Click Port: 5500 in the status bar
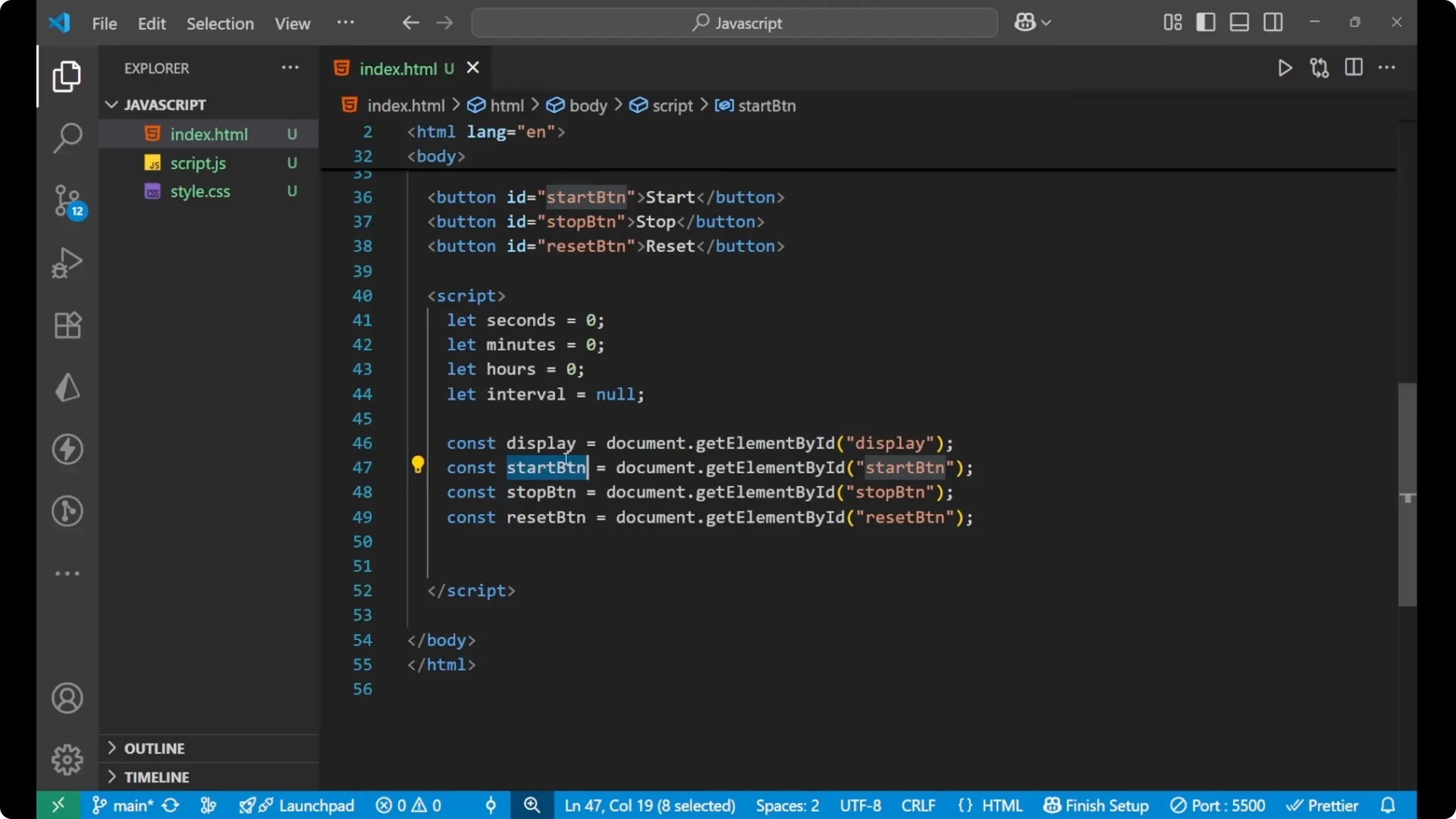1456x819 pixels. (x=1218, y=805)
